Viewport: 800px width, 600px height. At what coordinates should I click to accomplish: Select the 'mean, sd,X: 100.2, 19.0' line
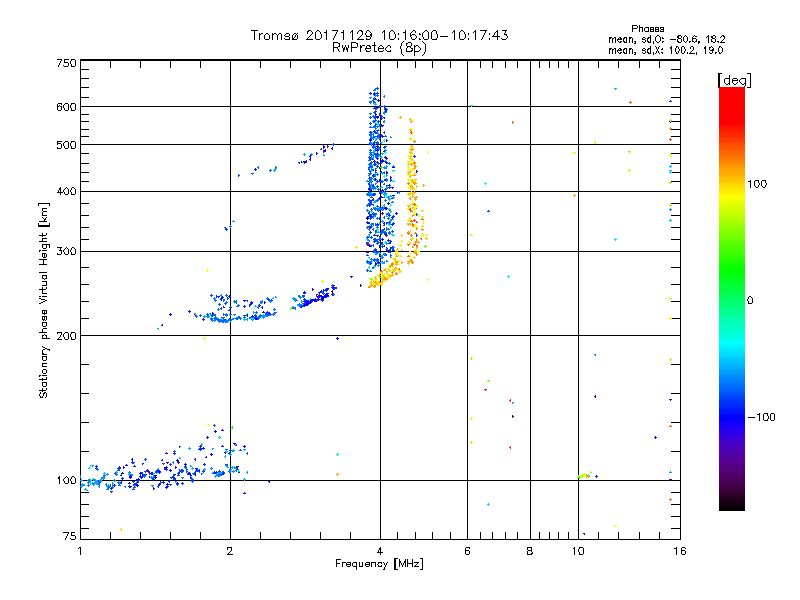click(665, 50)
